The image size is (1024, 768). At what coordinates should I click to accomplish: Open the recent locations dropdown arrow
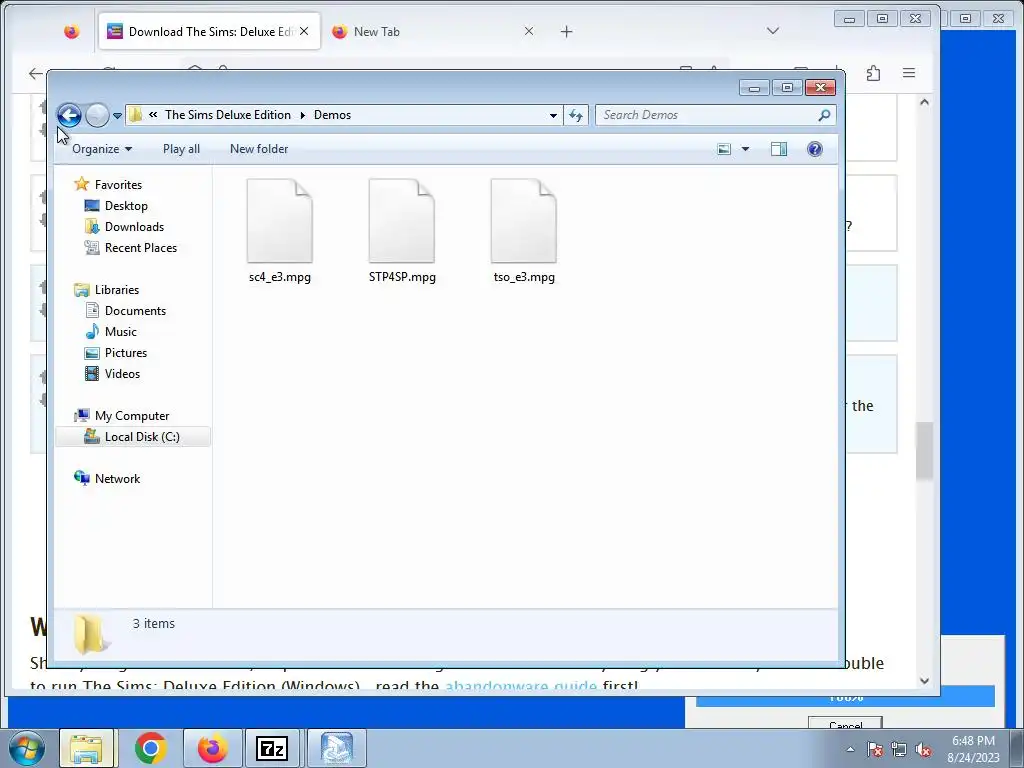(x=117, y=116)
